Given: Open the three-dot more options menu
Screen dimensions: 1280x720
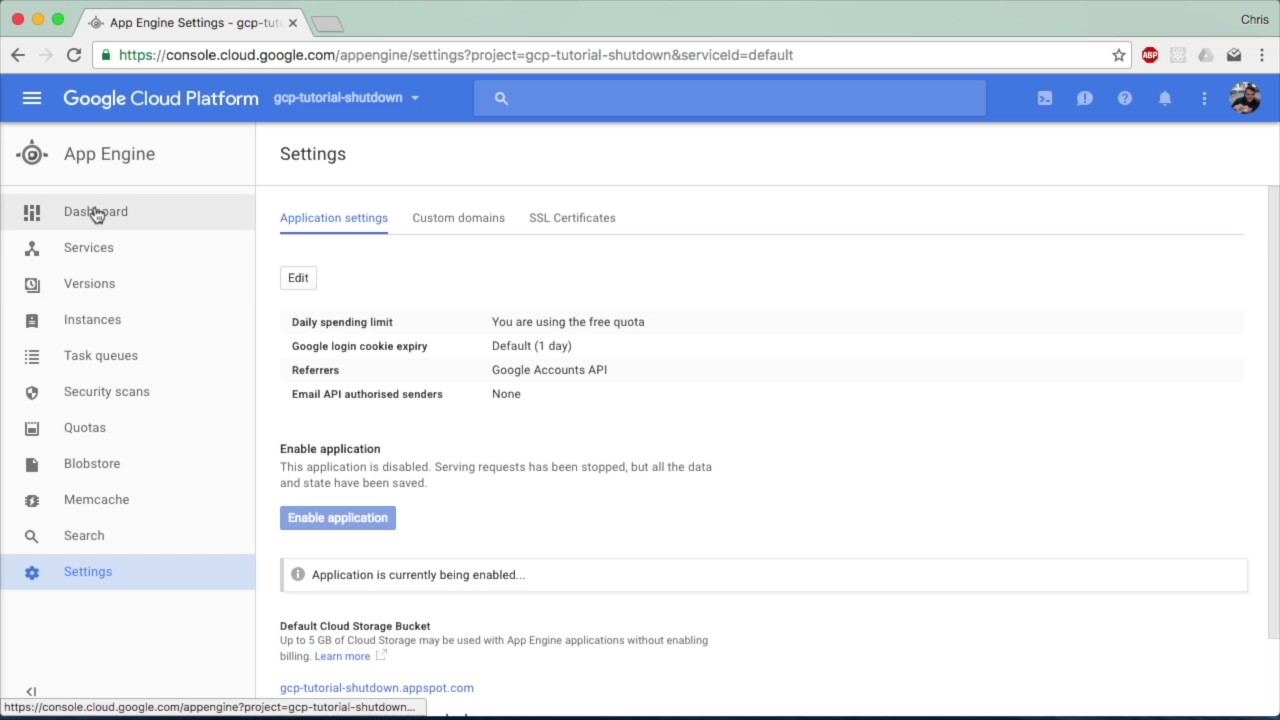Looking at the screenshot, I should [1204, 98].
